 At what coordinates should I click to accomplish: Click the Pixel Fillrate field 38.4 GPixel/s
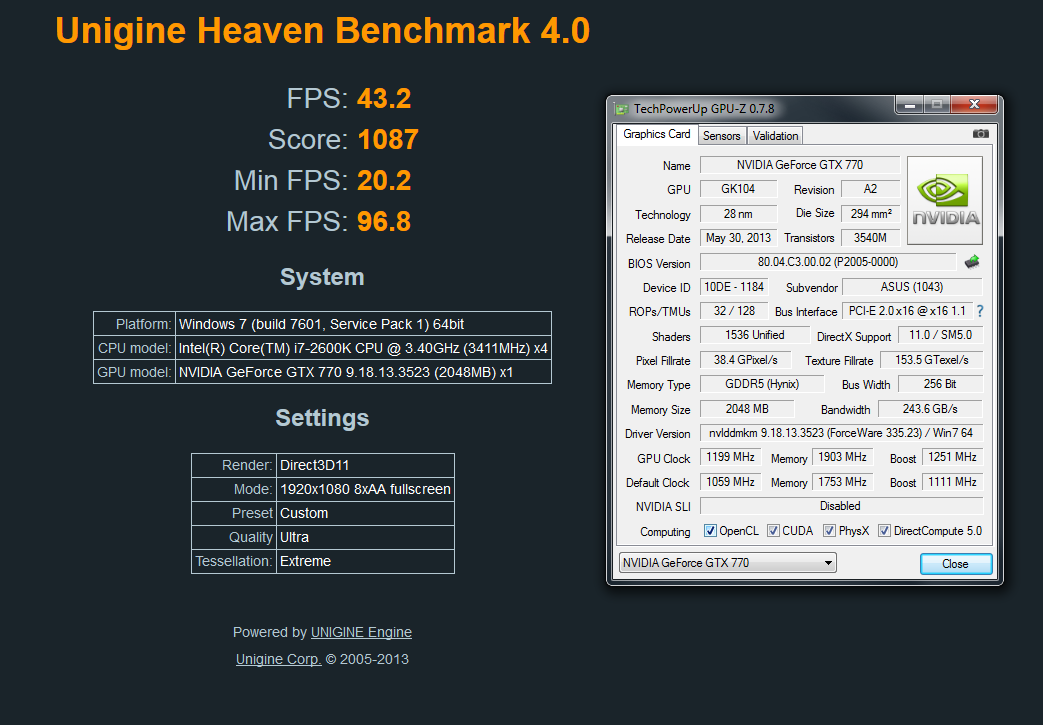(746, 360)
